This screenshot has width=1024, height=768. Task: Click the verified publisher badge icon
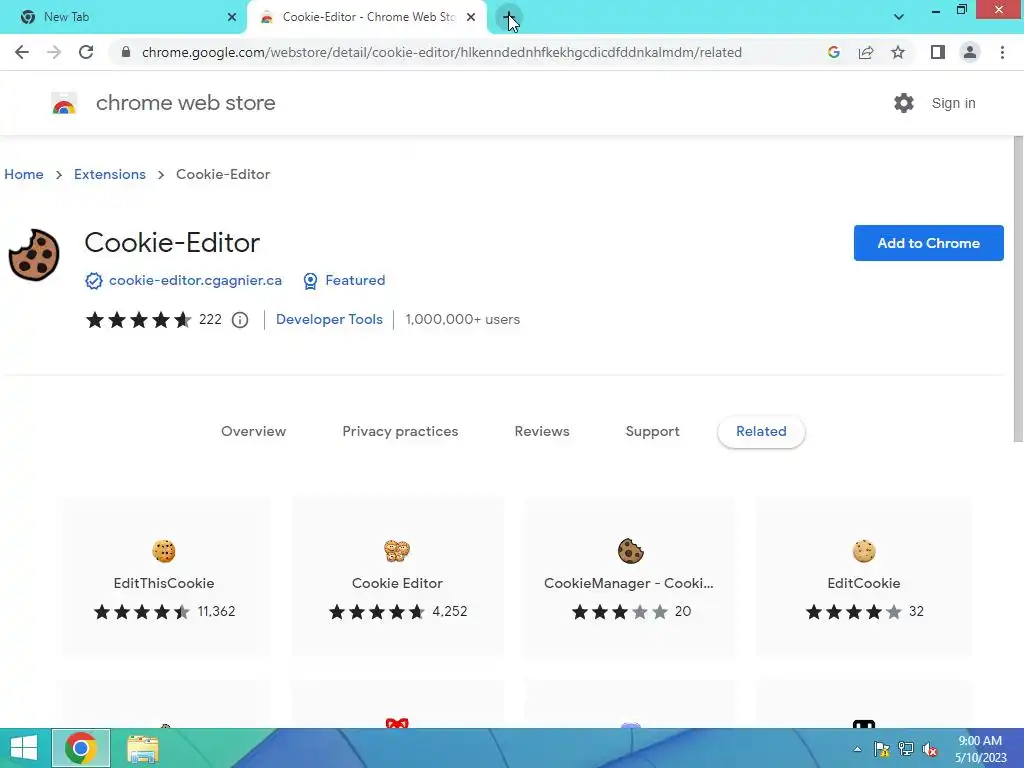tap(94, 281)
